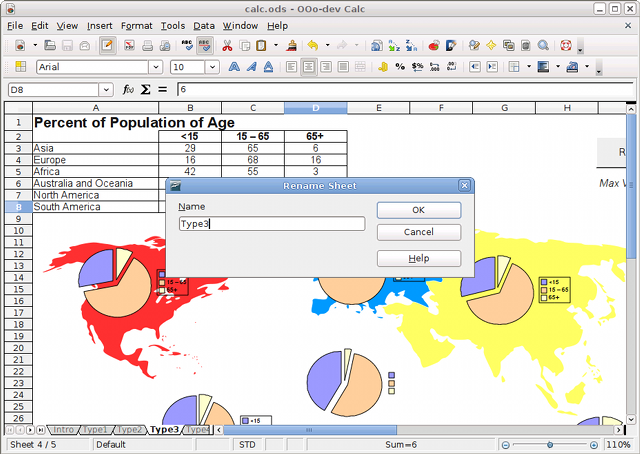This screenshot has width=640, height=454.
Task: Click the zoom slider in status bar
Action: [x=549, y=444]
